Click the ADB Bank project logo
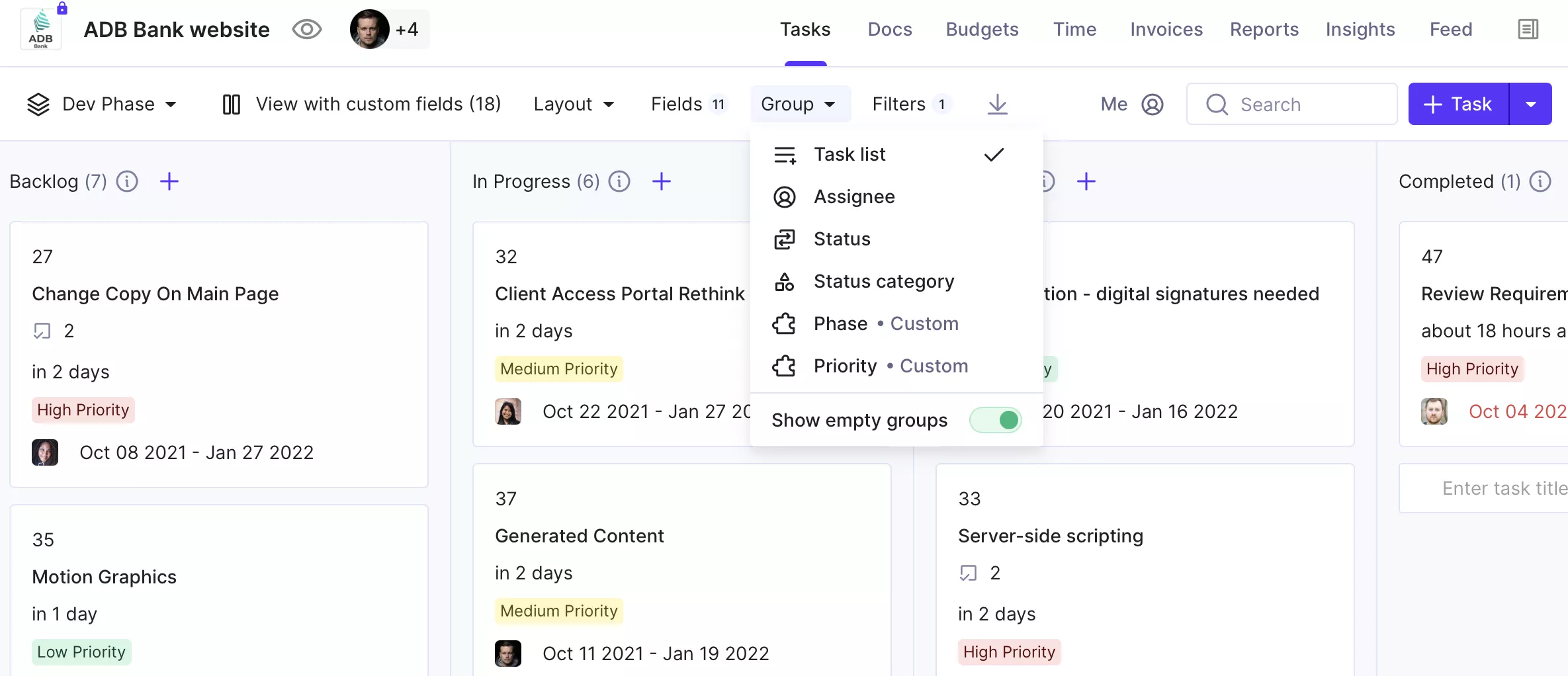The height and width of the screenshot is (676, 1568). [41, 30]
